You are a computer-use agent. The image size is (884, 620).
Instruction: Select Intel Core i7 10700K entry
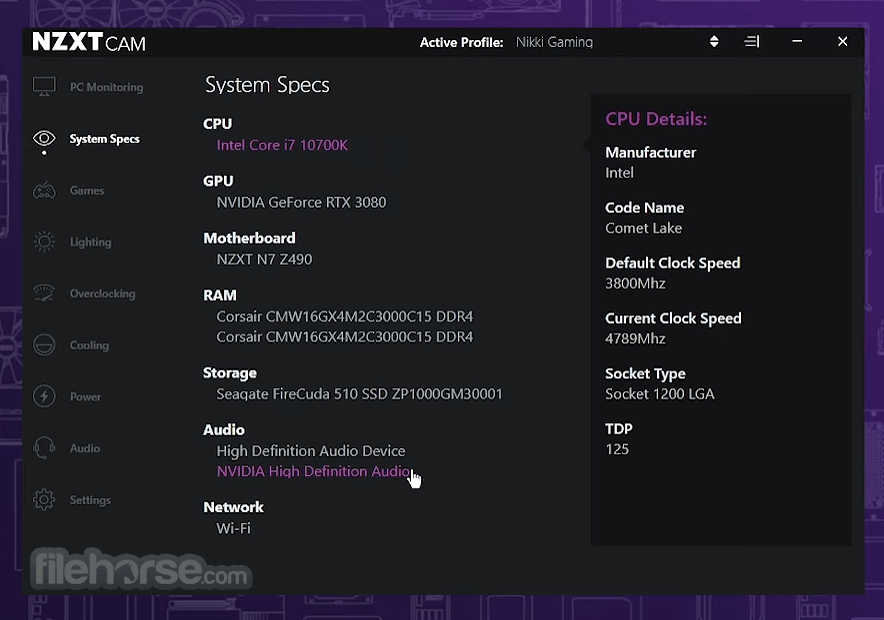point(282,145)
